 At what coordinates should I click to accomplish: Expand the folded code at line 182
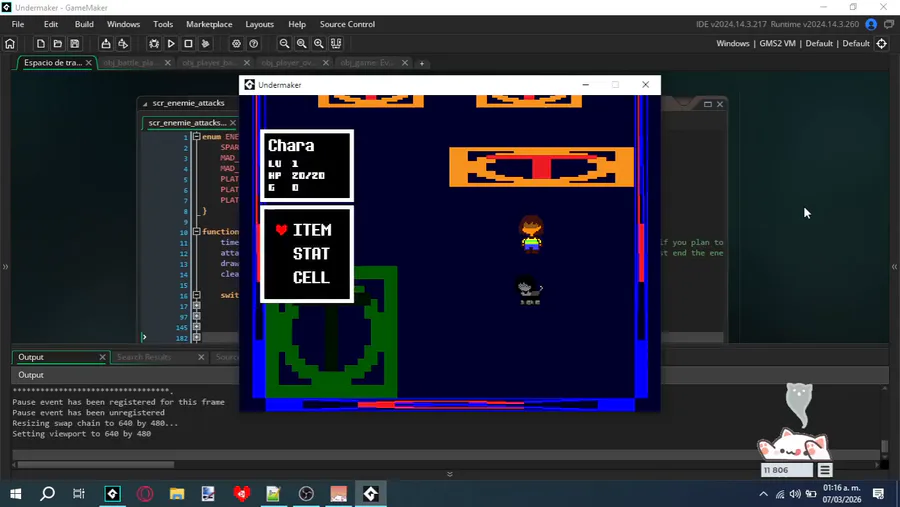pyautogui.click(x=196, y=338)
